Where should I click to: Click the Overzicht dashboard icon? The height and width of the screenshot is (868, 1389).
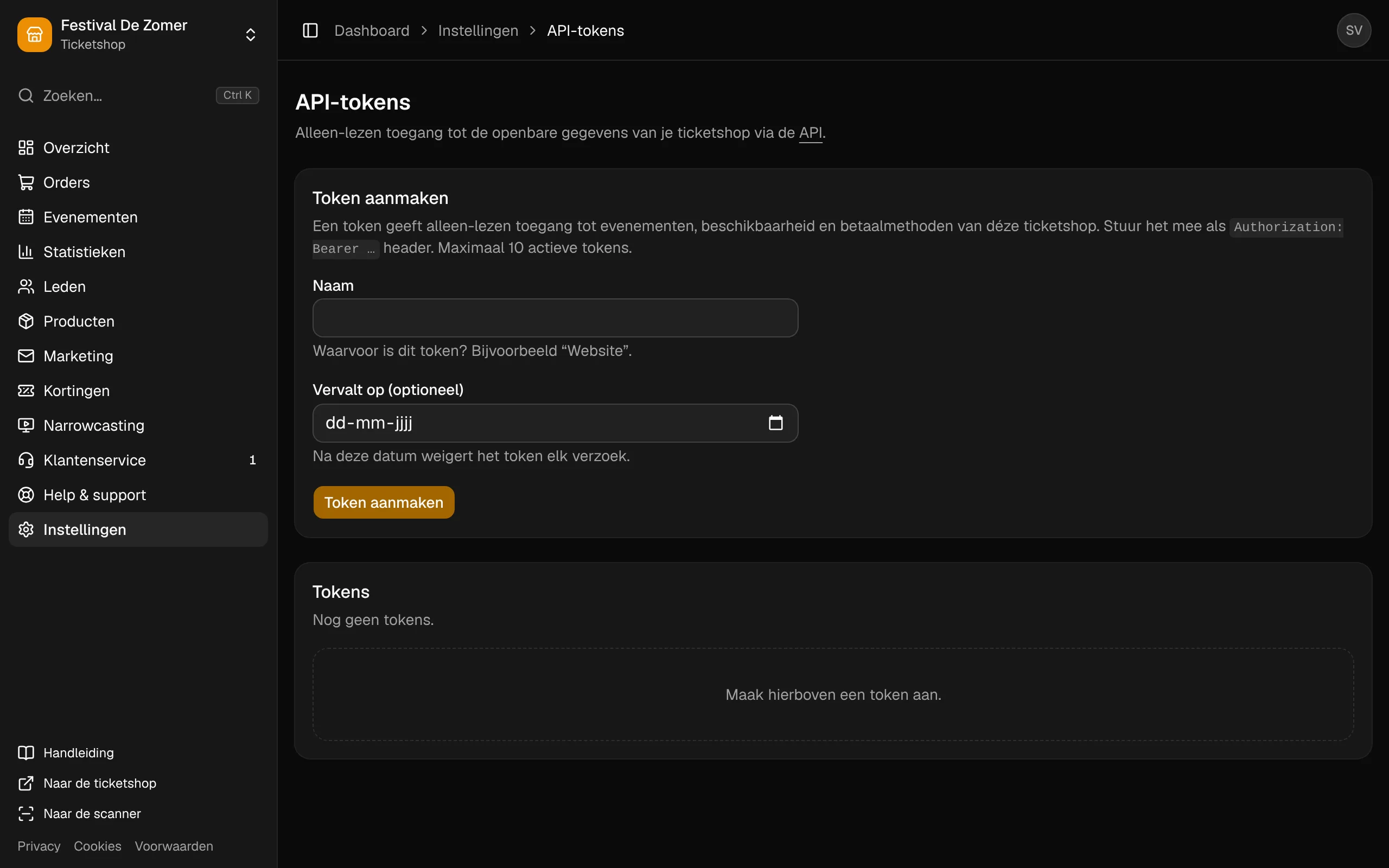click(26, 148)
